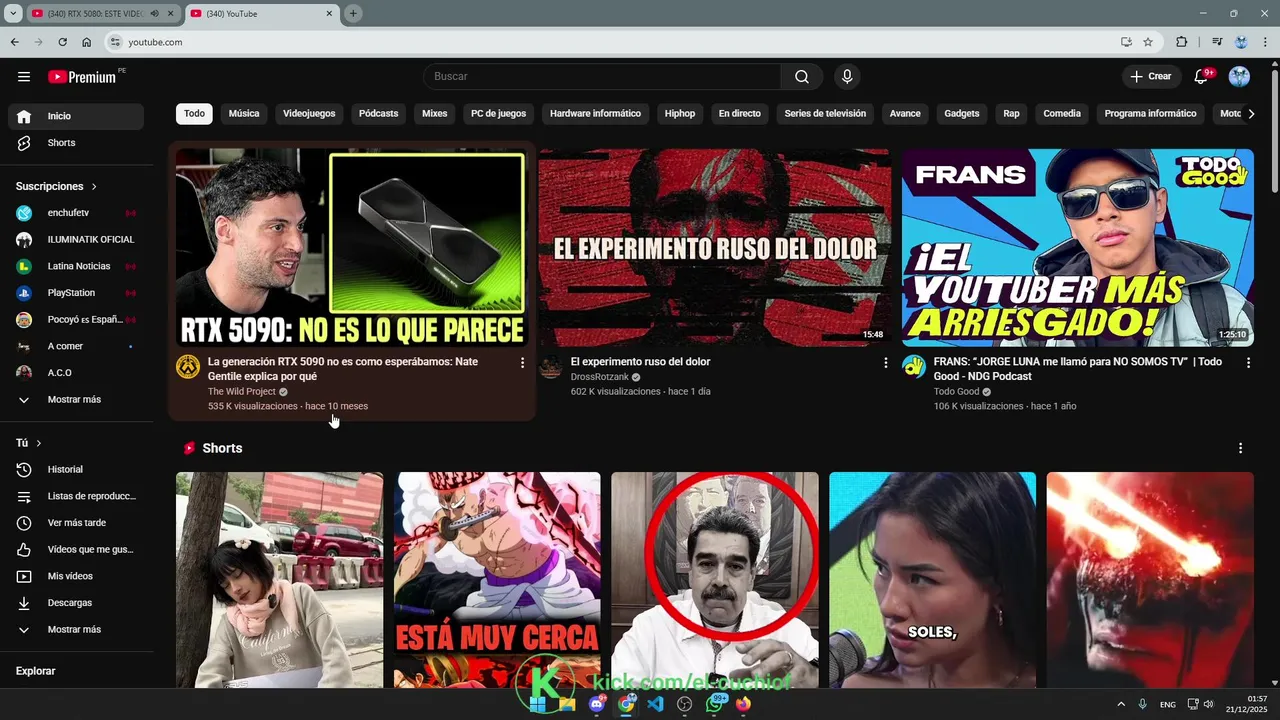Select the Hardware informático chip
The width and height of the screenshot is (1280, 720).
pyautogui.click(x=595, y=114)
